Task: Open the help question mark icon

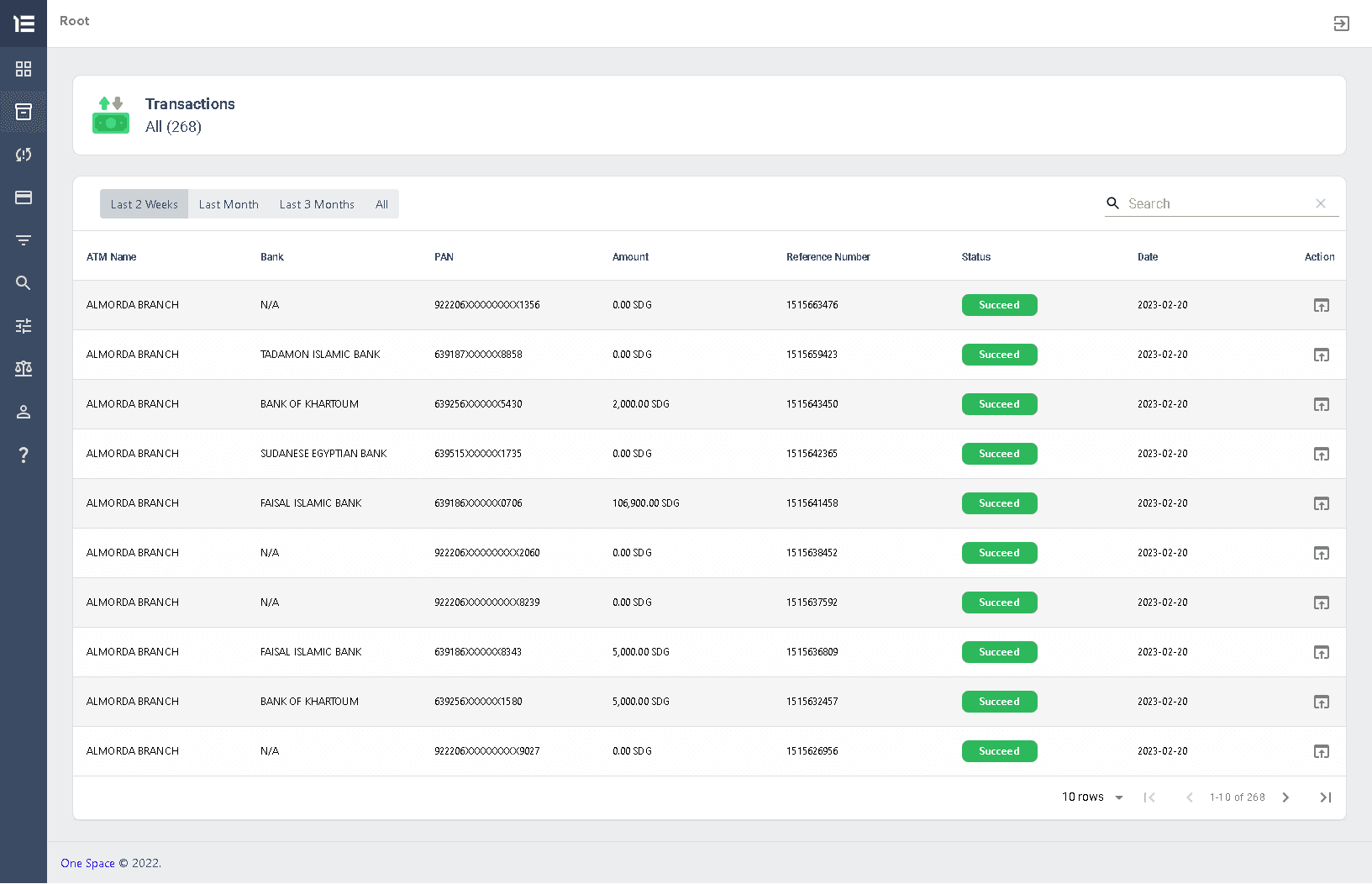Action: (x=23, y=455)
